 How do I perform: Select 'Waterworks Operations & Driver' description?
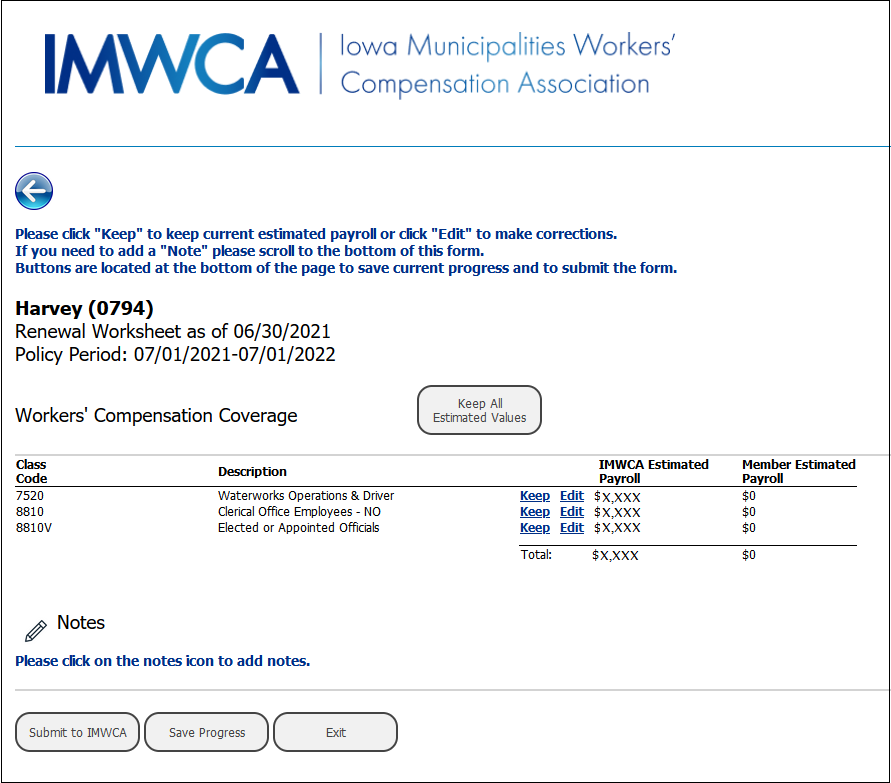[306, 496]
